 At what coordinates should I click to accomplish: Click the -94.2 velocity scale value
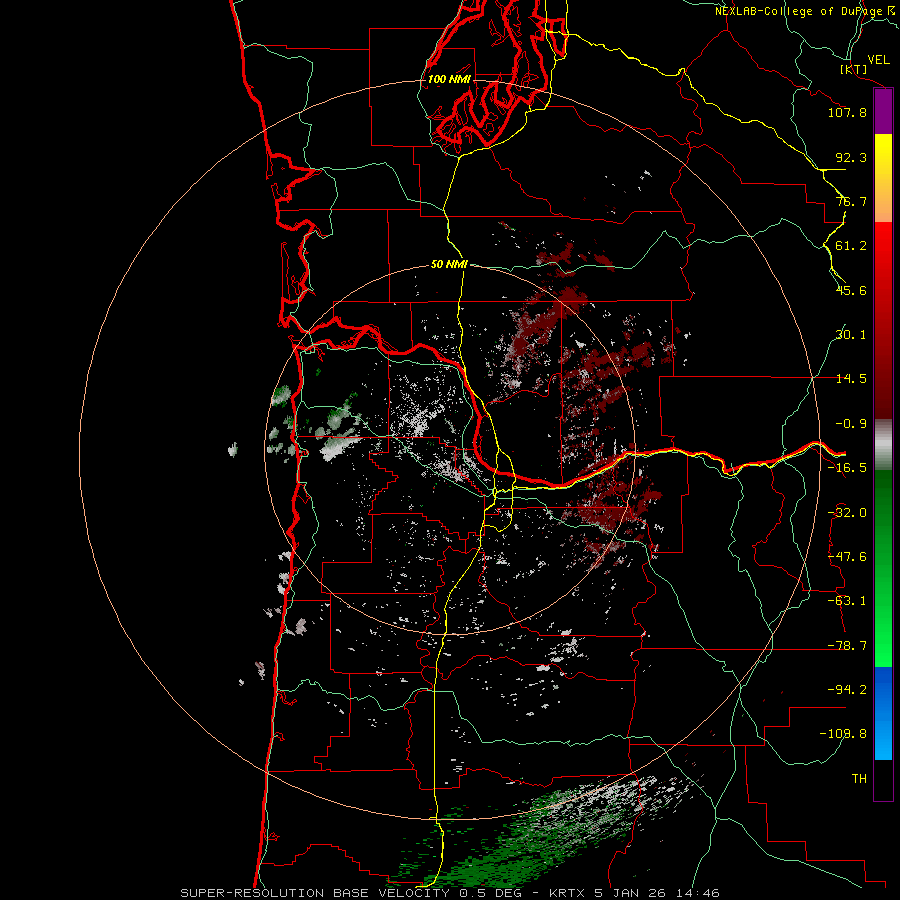[847, 690]
